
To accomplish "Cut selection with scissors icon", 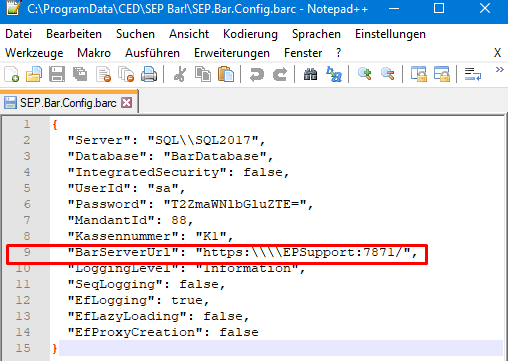I will coord(180,74).
